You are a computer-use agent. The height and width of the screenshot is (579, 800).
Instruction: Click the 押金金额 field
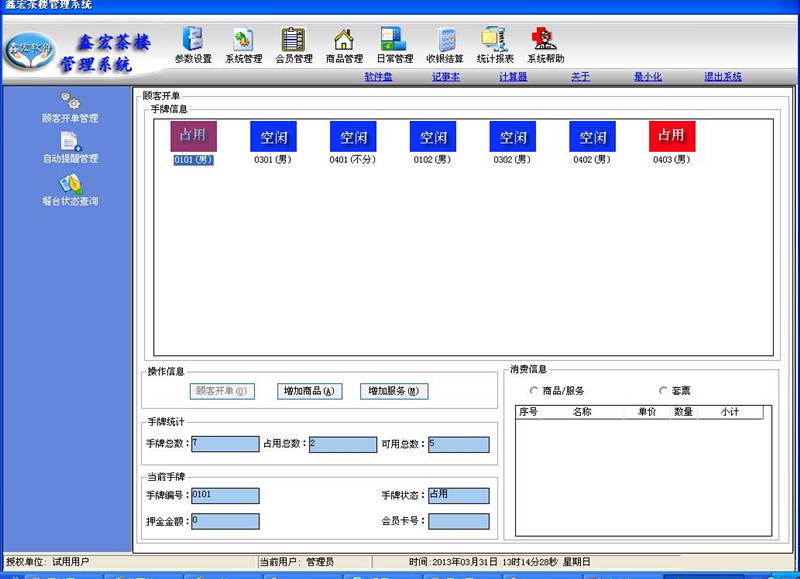tap(225, 521)
